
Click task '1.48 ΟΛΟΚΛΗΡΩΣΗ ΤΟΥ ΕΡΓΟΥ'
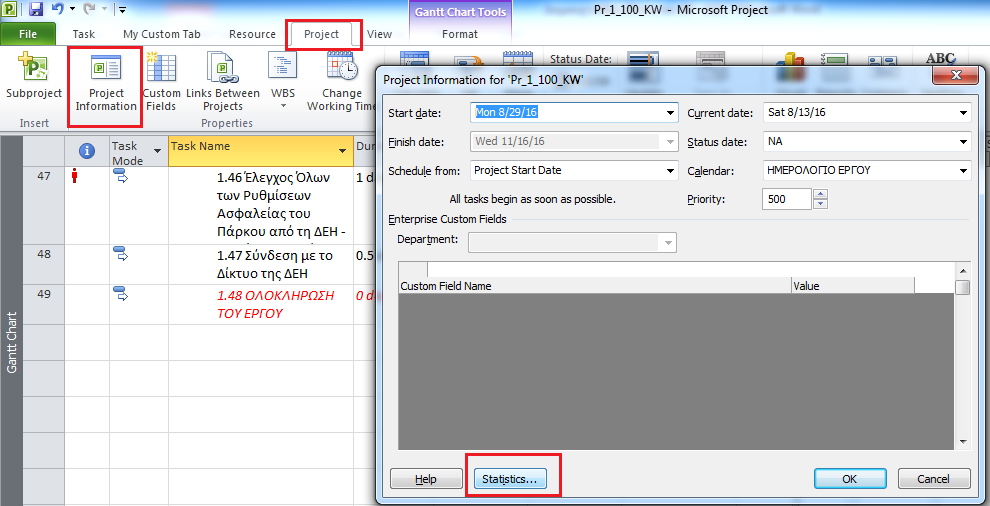click(x=276, y=304)
